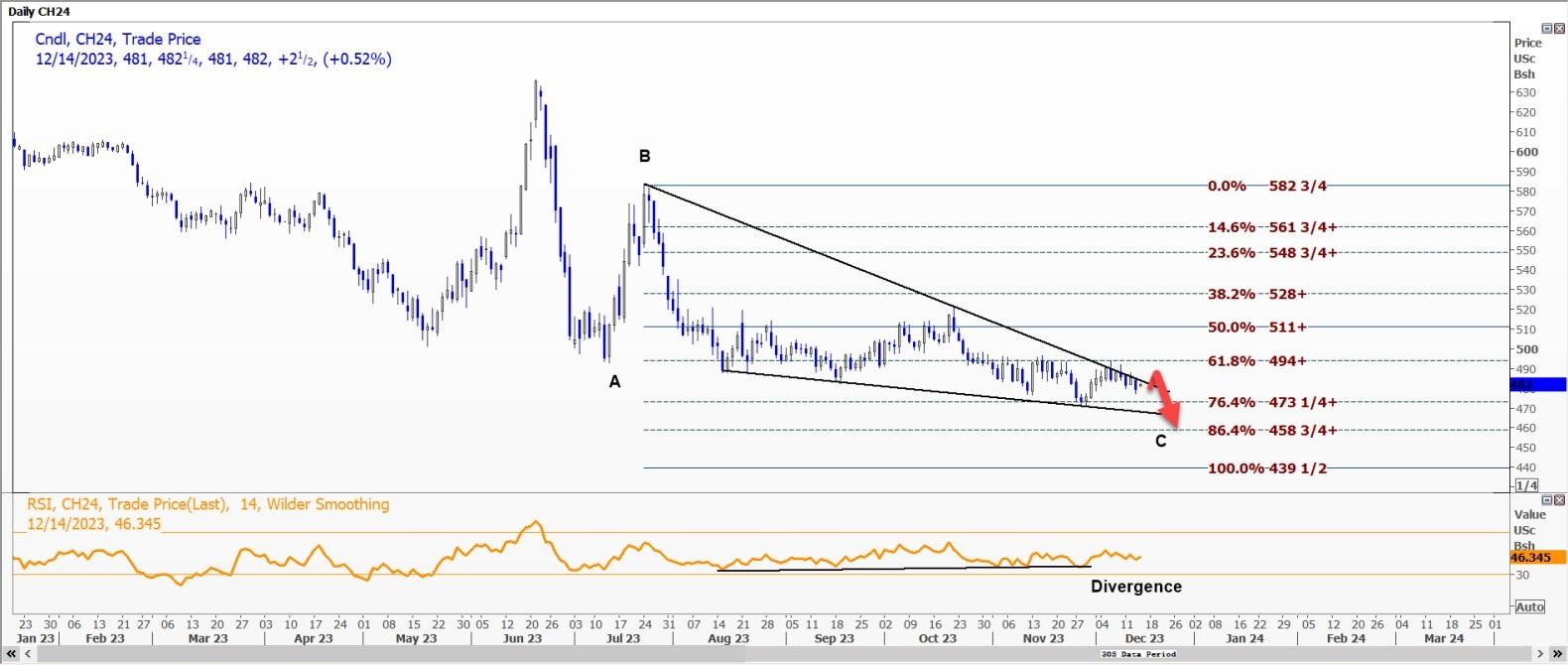Screen dimensions: 1568x665
Task: Jump to earliest data with double-left arrow
Action: (x=11, y=654)
